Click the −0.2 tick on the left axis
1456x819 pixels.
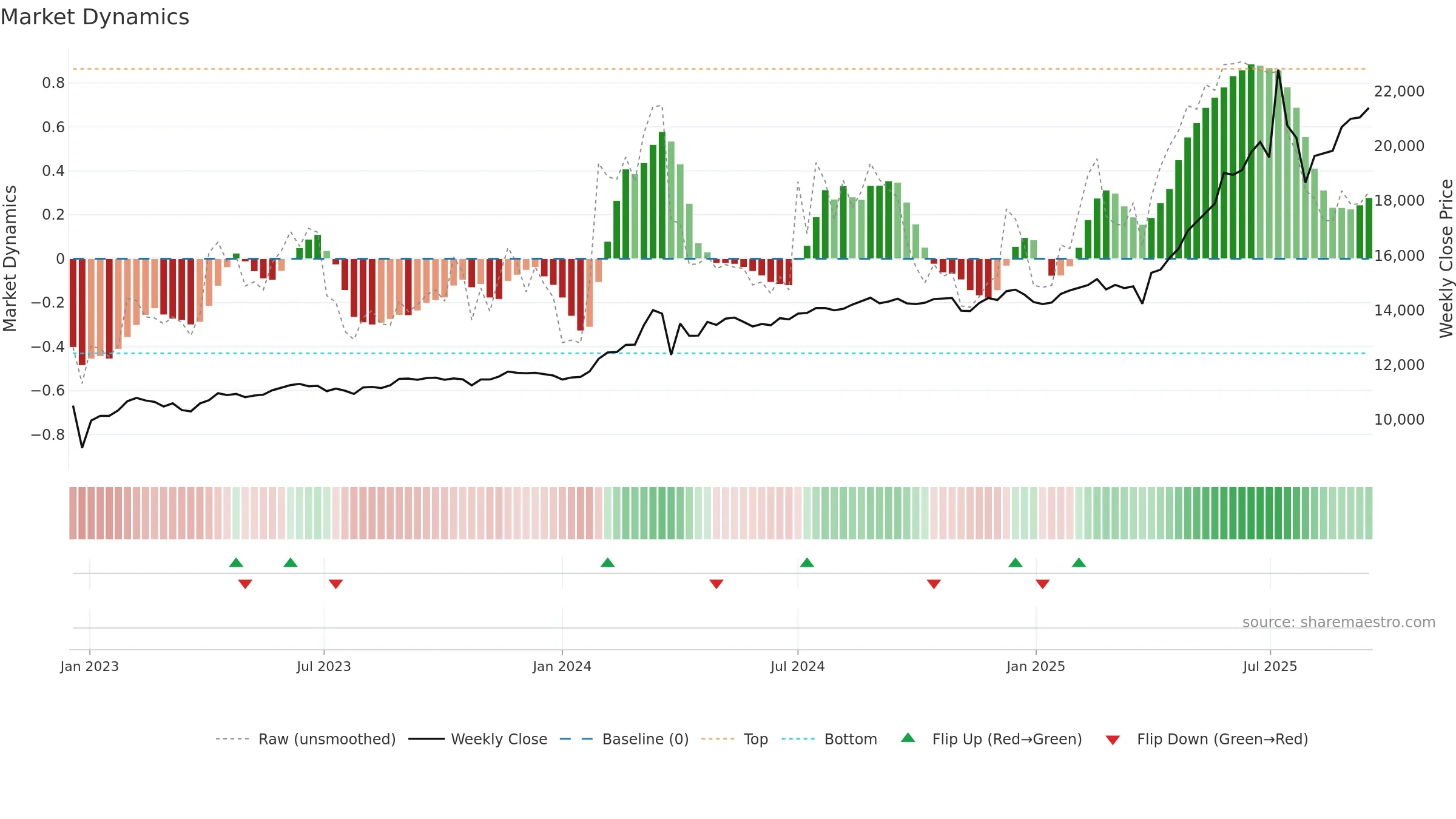point(48,303)
